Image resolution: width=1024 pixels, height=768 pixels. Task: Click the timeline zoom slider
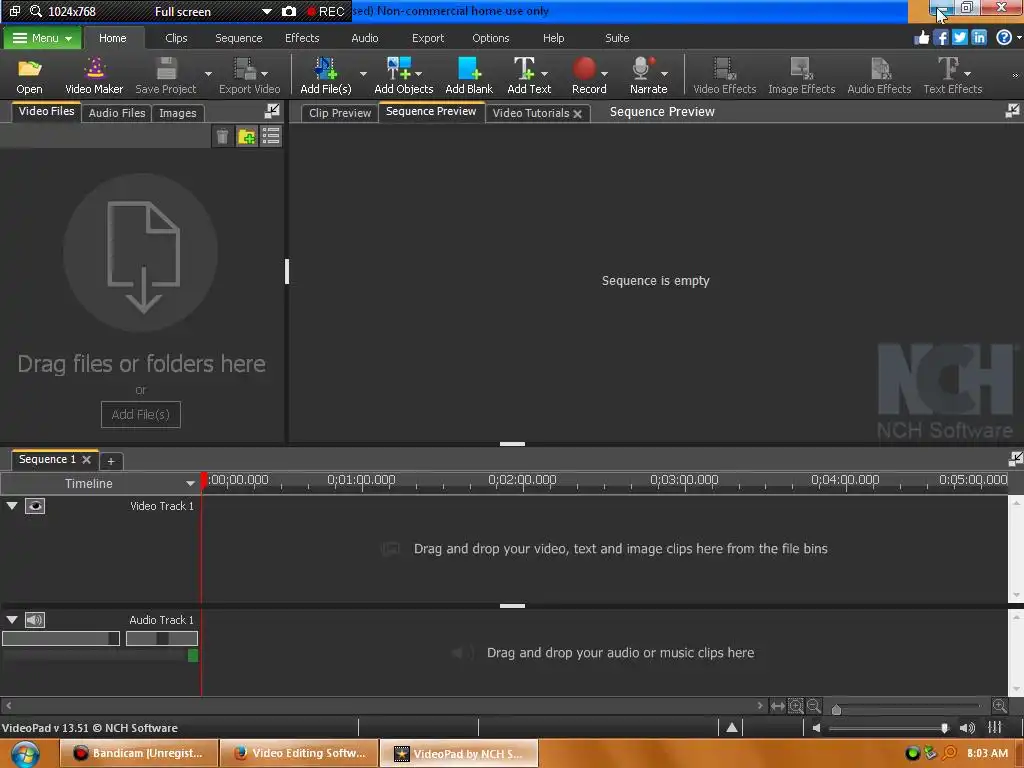[906, 707]
